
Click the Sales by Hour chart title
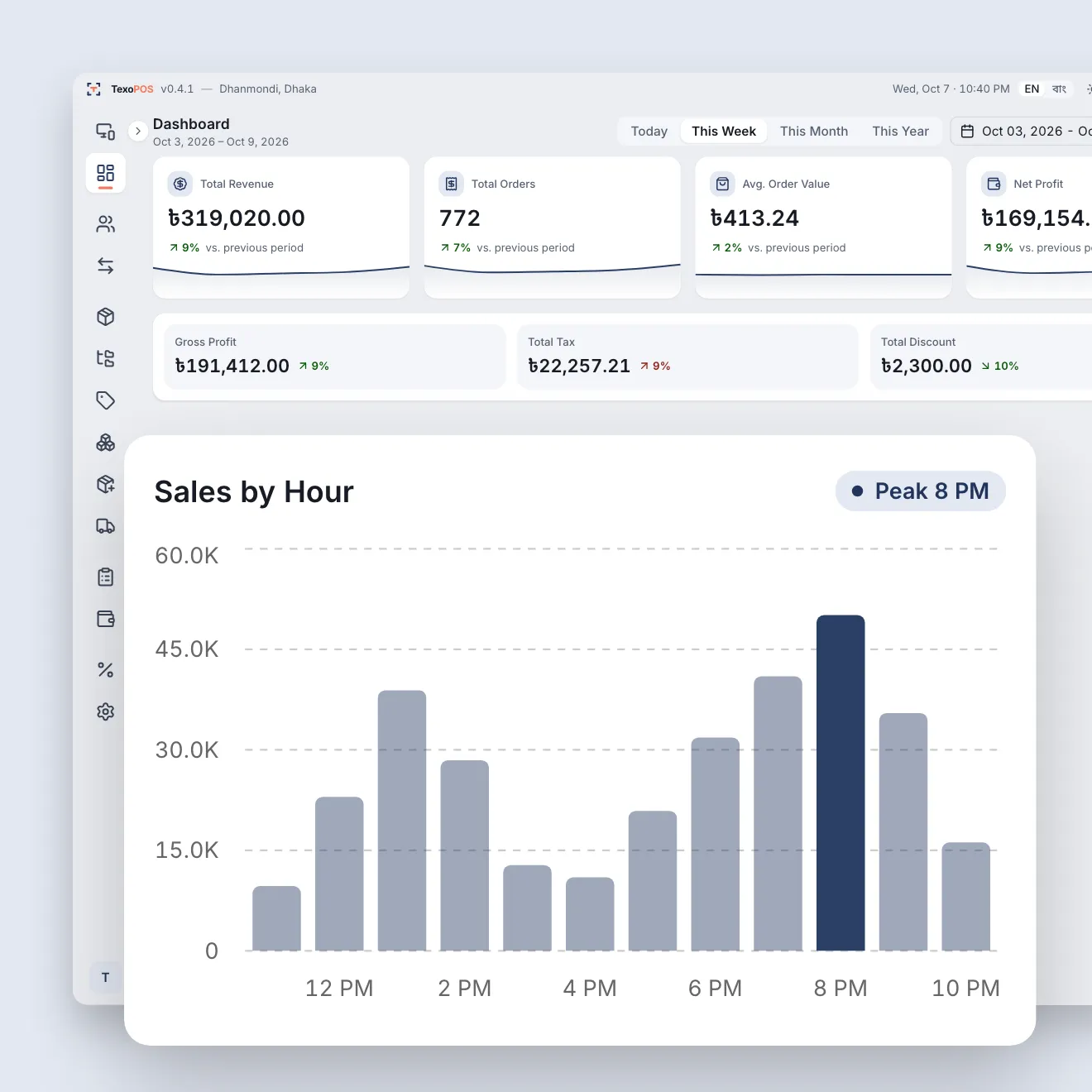[254, 492]
